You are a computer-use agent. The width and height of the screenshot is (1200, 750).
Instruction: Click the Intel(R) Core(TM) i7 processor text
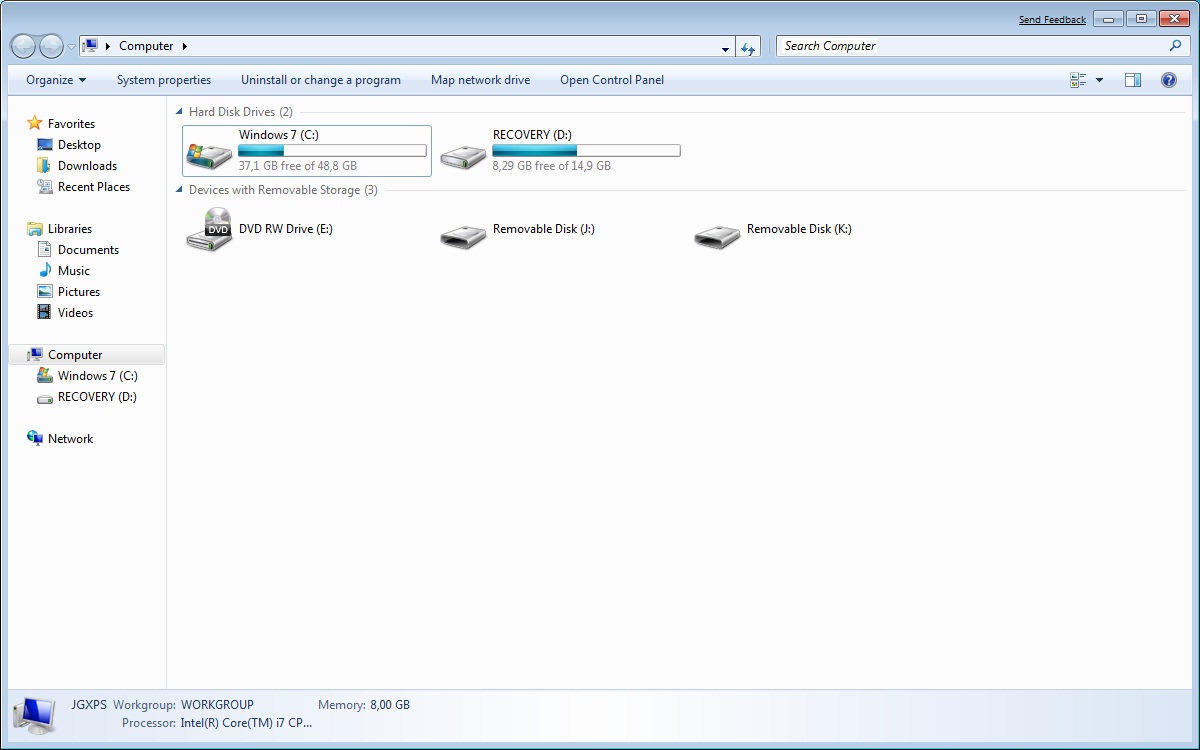pyautogui.click(x=246, y=722)
